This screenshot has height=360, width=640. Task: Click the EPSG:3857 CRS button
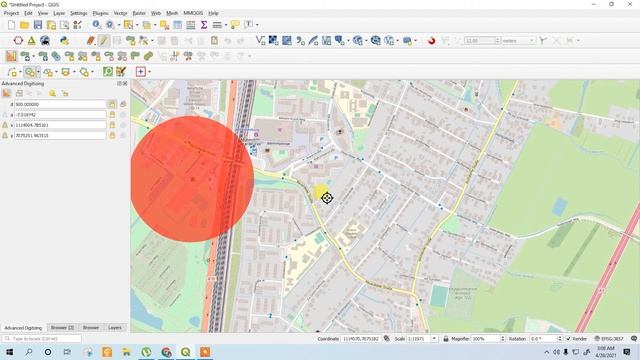click(x=609, y=339)
